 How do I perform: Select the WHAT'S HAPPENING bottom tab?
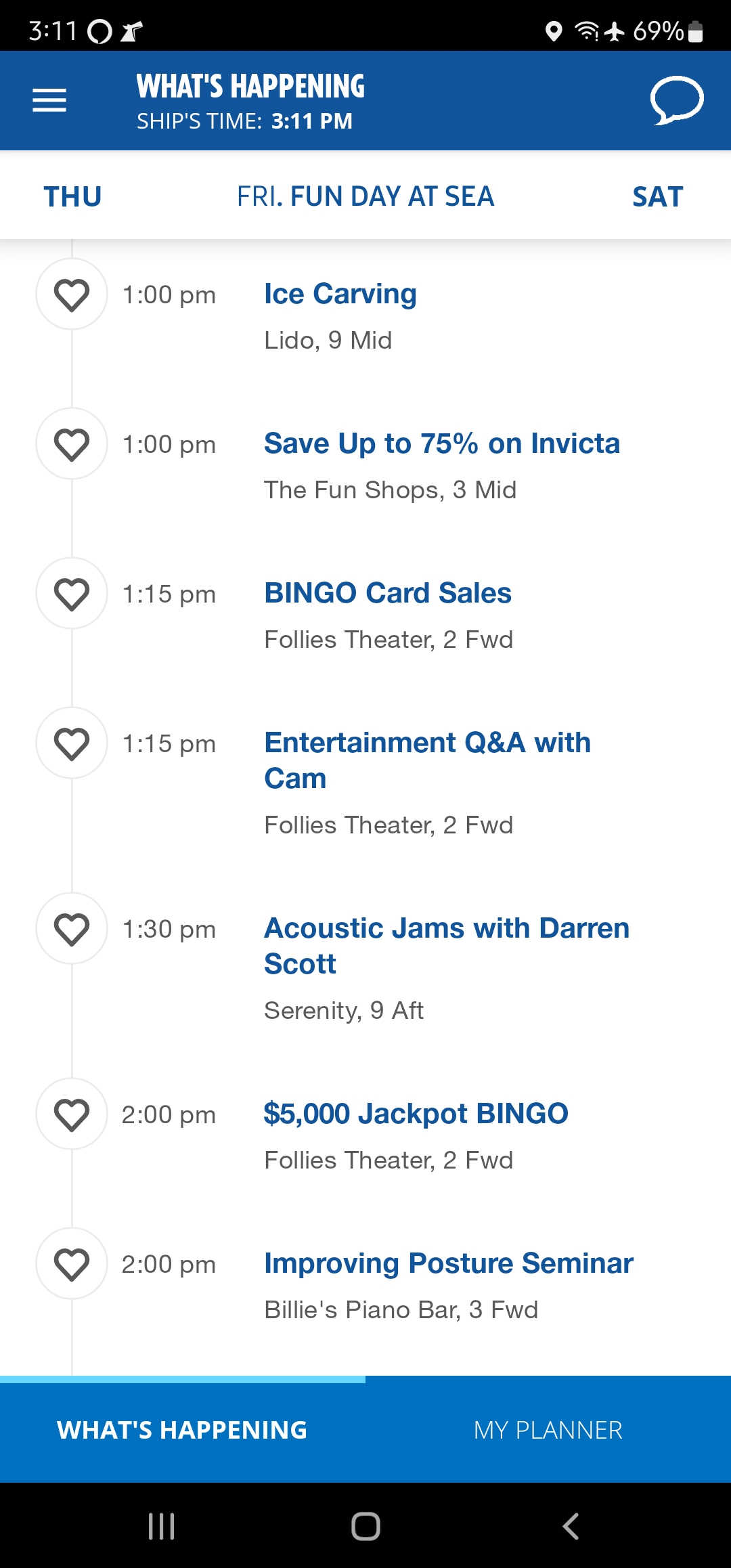point(182,1430)
